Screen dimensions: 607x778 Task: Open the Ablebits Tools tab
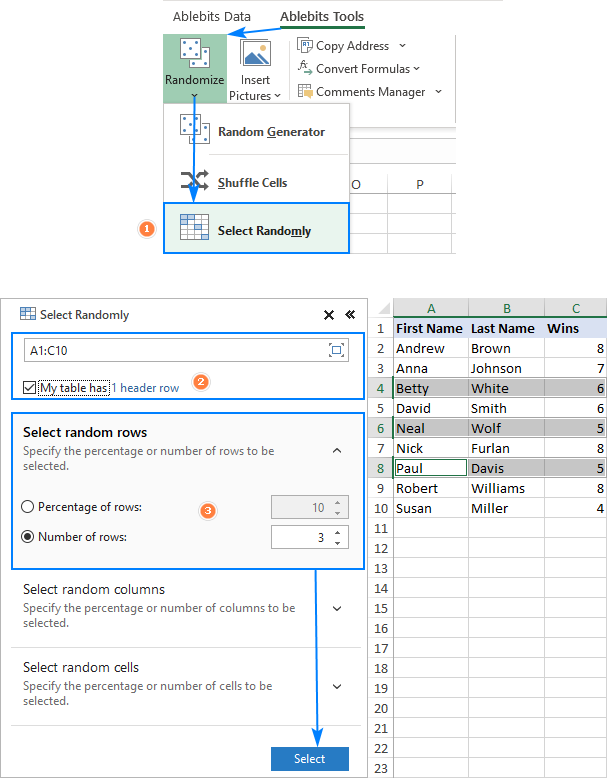click(322, 16)
